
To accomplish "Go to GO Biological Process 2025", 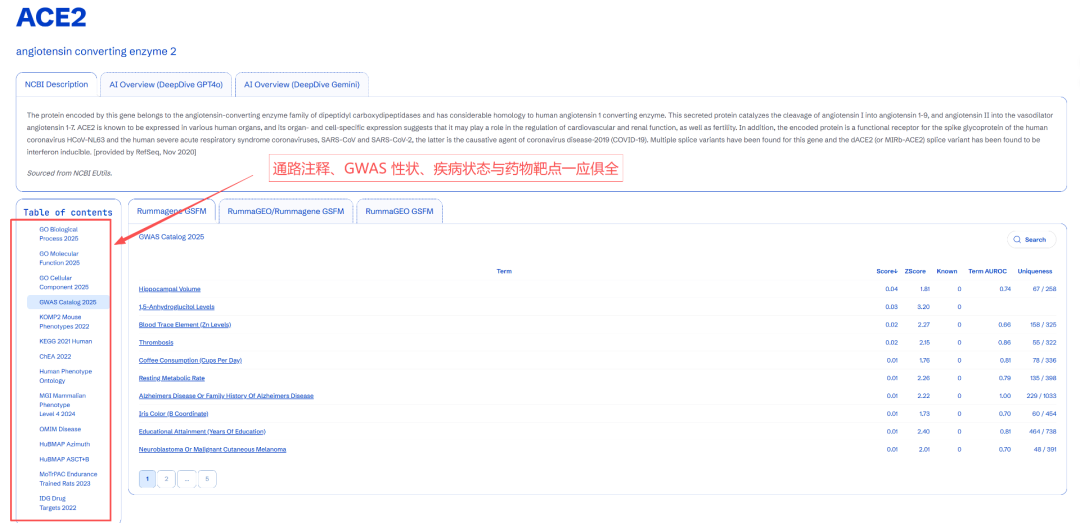I will (59, 234).
